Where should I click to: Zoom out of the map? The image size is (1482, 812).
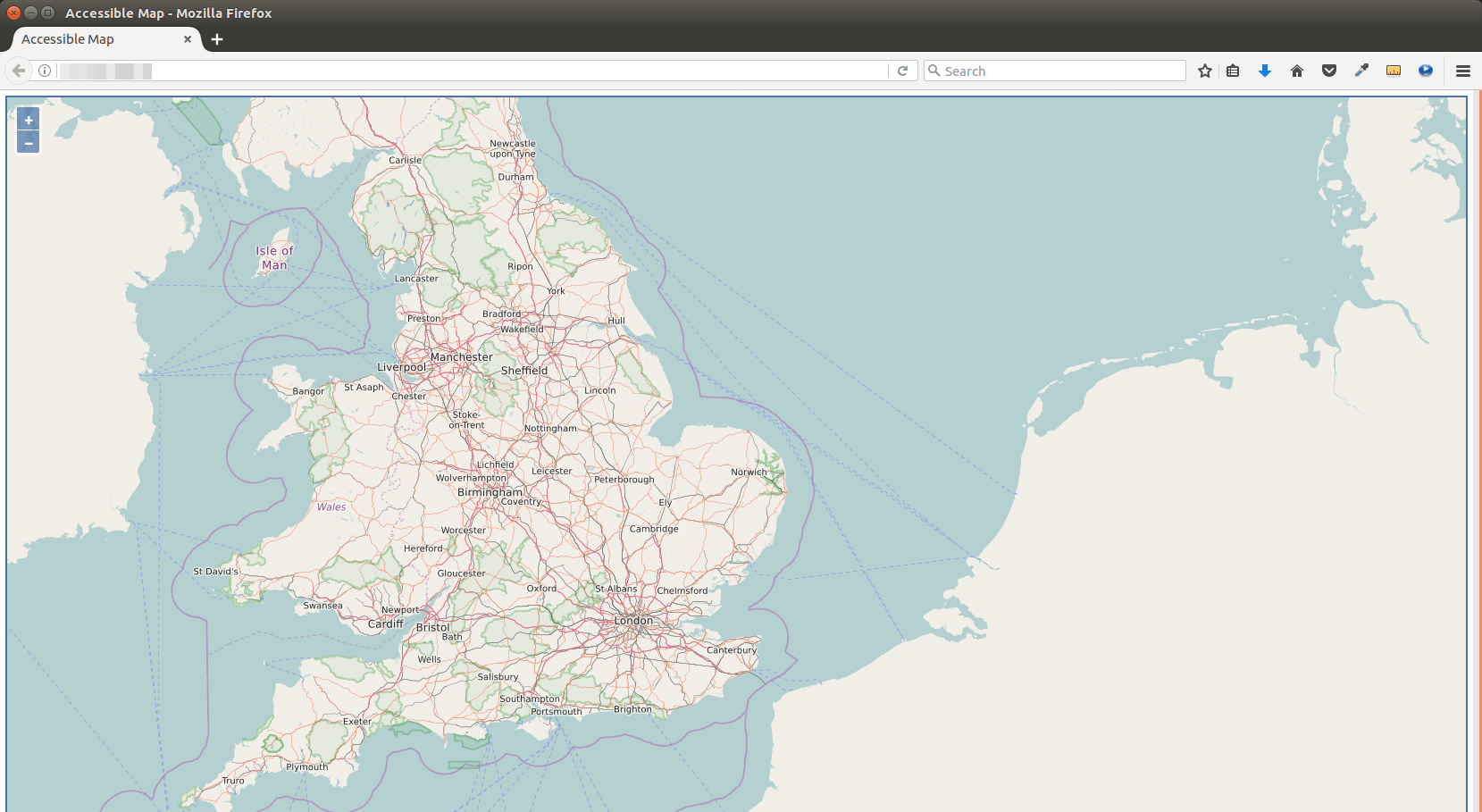click(x=29, y=143)
